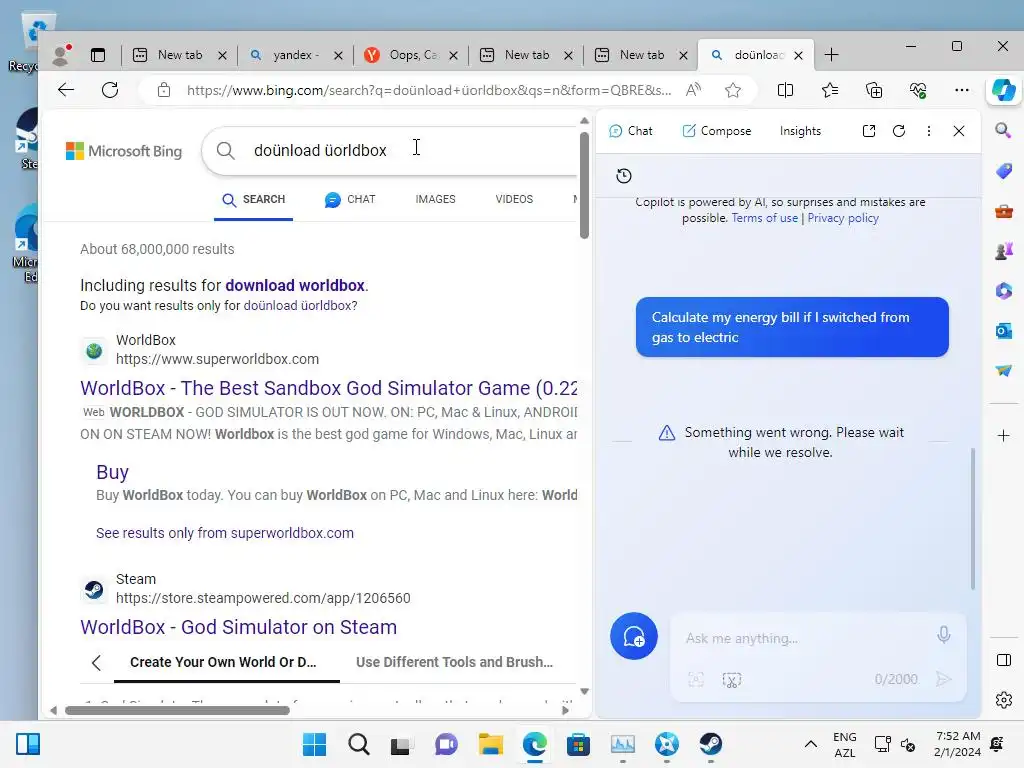Open Copilot Terms of use link

tap(764, 218)
